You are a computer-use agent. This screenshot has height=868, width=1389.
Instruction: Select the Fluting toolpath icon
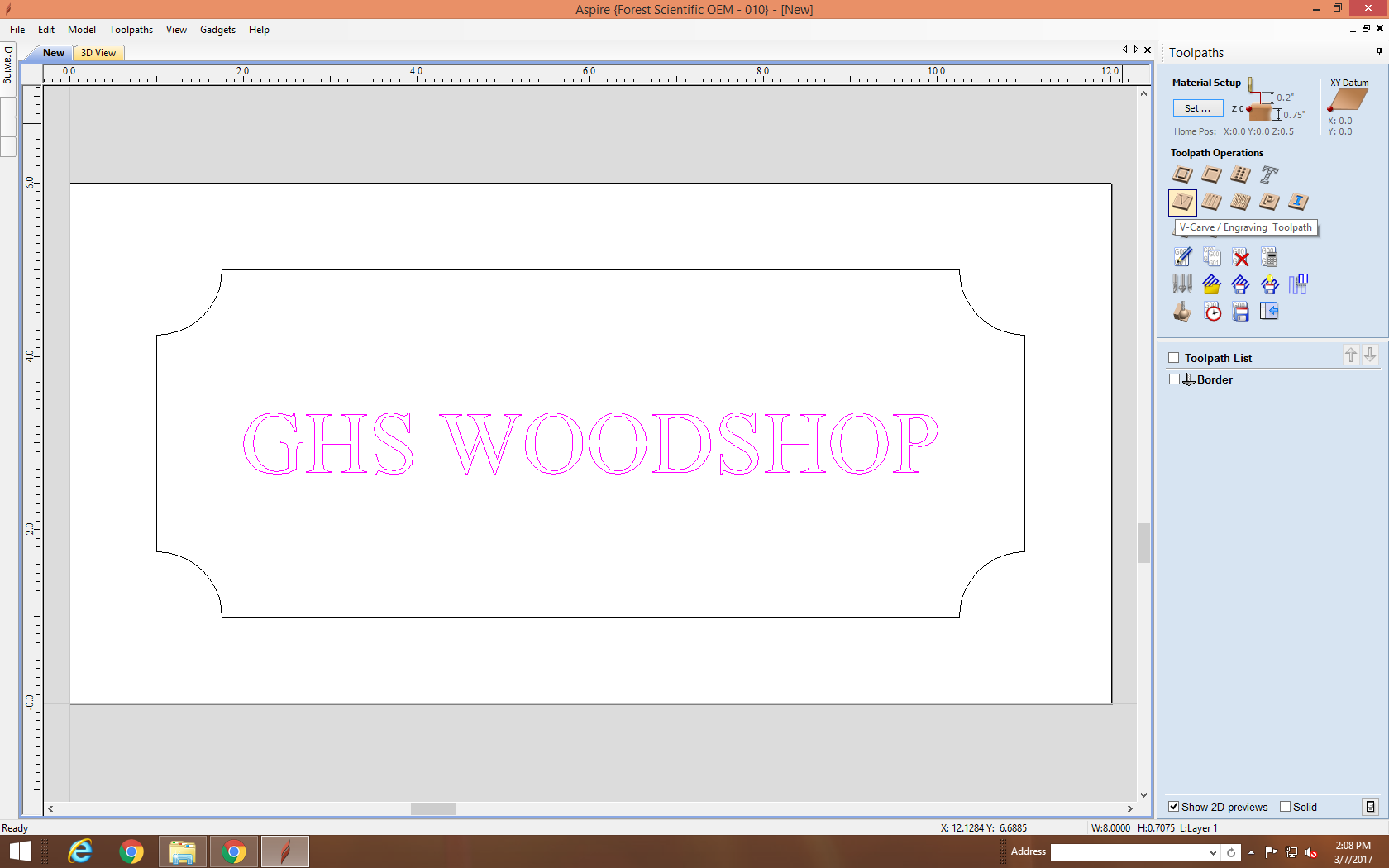tap(1211, 202)
